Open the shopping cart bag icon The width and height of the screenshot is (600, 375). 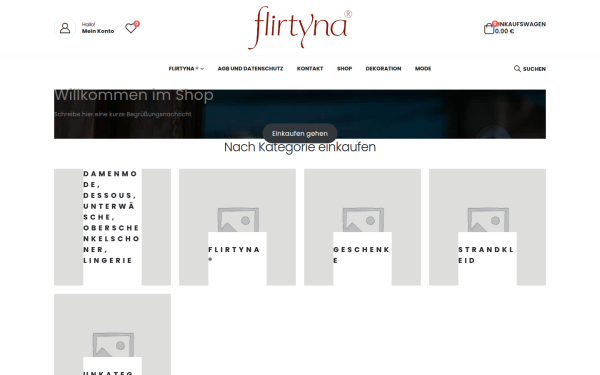(489, 28)
